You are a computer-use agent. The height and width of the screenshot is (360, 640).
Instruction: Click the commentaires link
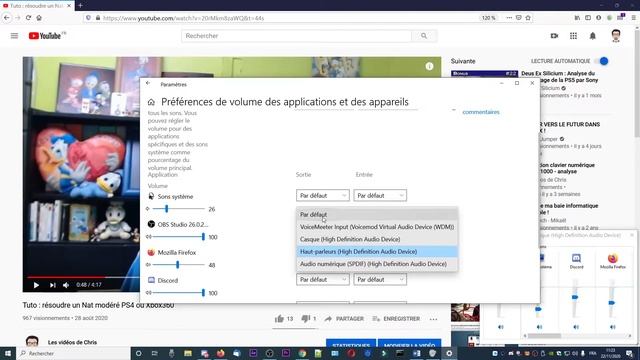point(481,112)
